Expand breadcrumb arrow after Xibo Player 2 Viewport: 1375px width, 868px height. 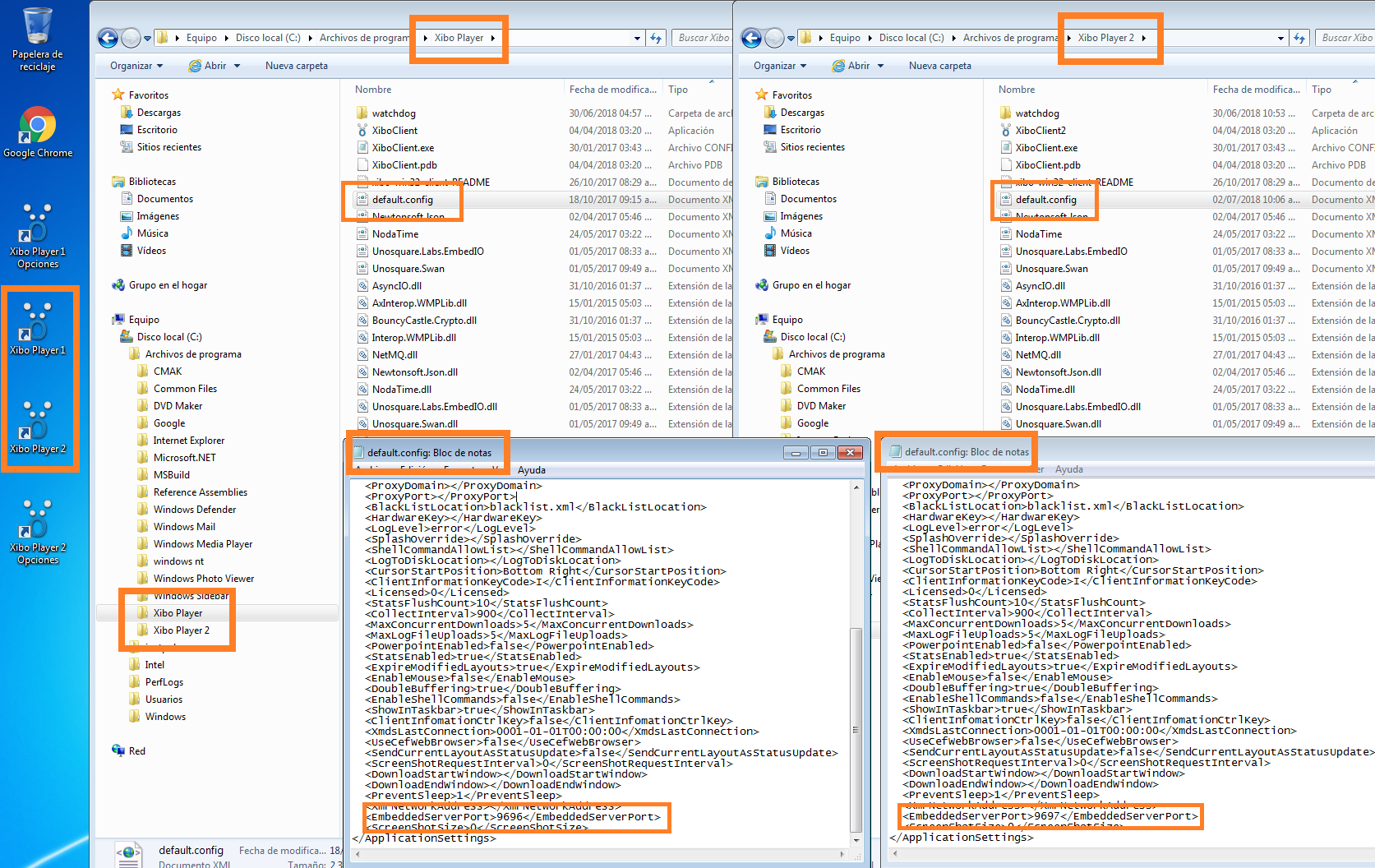(x=1143, y=38)
